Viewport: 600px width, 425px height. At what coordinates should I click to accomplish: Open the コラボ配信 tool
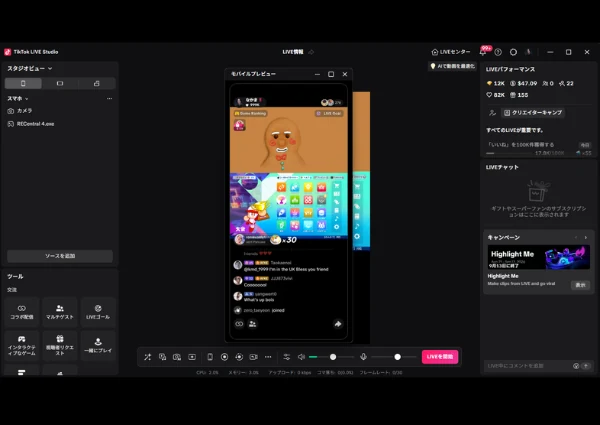pyautogui.click(x=22, y=312)
